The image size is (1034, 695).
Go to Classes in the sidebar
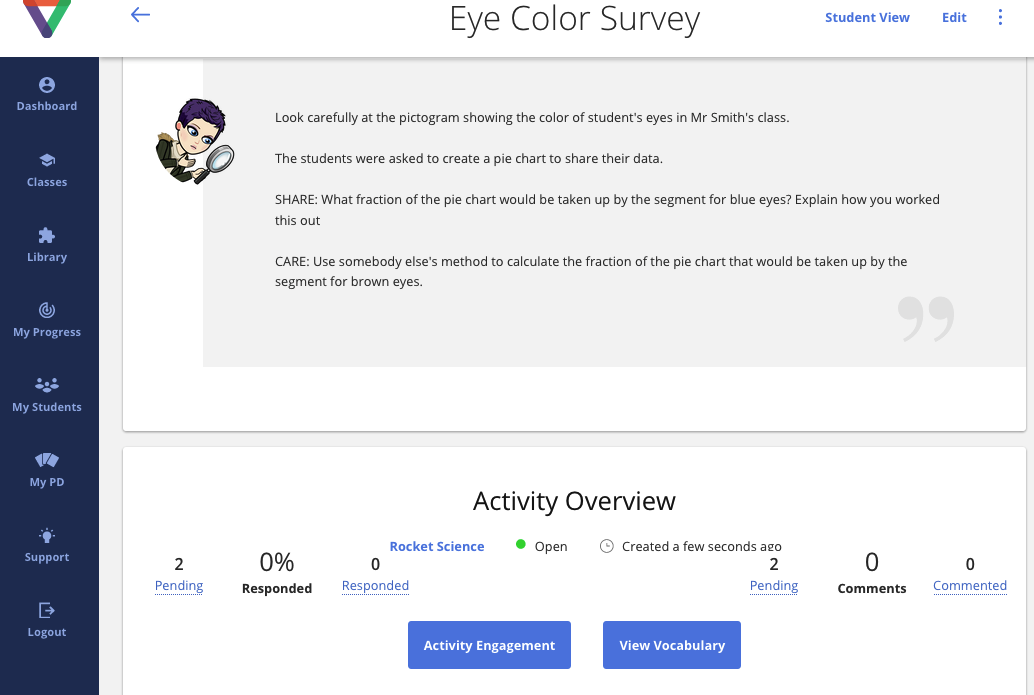tap(47, 170)
